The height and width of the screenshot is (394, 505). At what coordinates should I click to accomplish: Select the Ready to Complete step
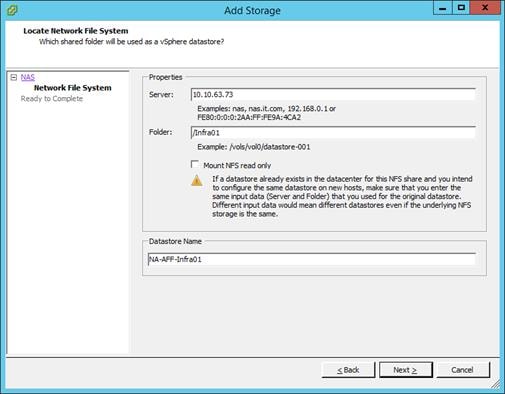pyautogui.click(x=52, y=99)
